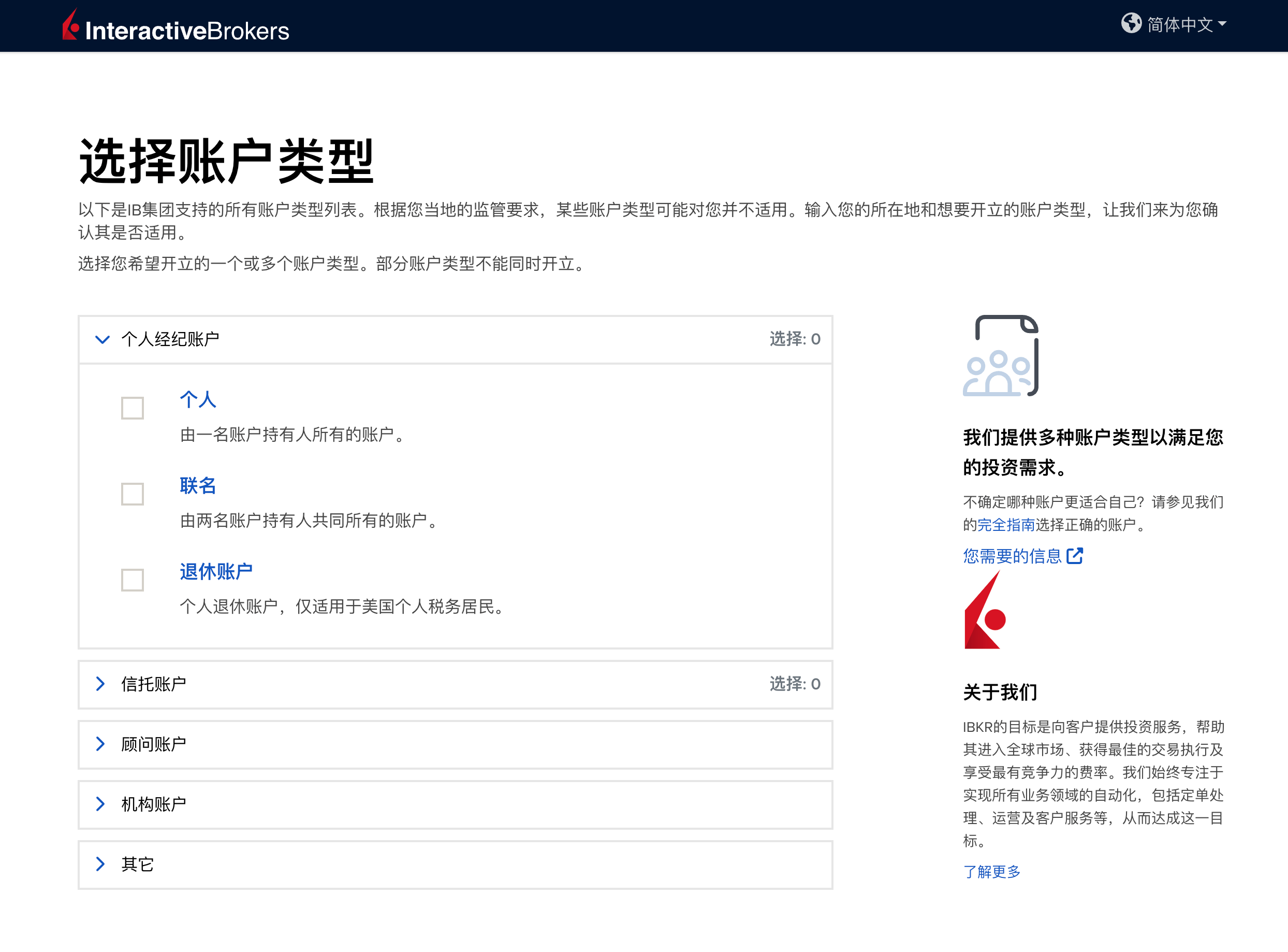Click the globe icon next to language selector
This screenshot has width=1288, height=952.
(x=1131, y=24)
